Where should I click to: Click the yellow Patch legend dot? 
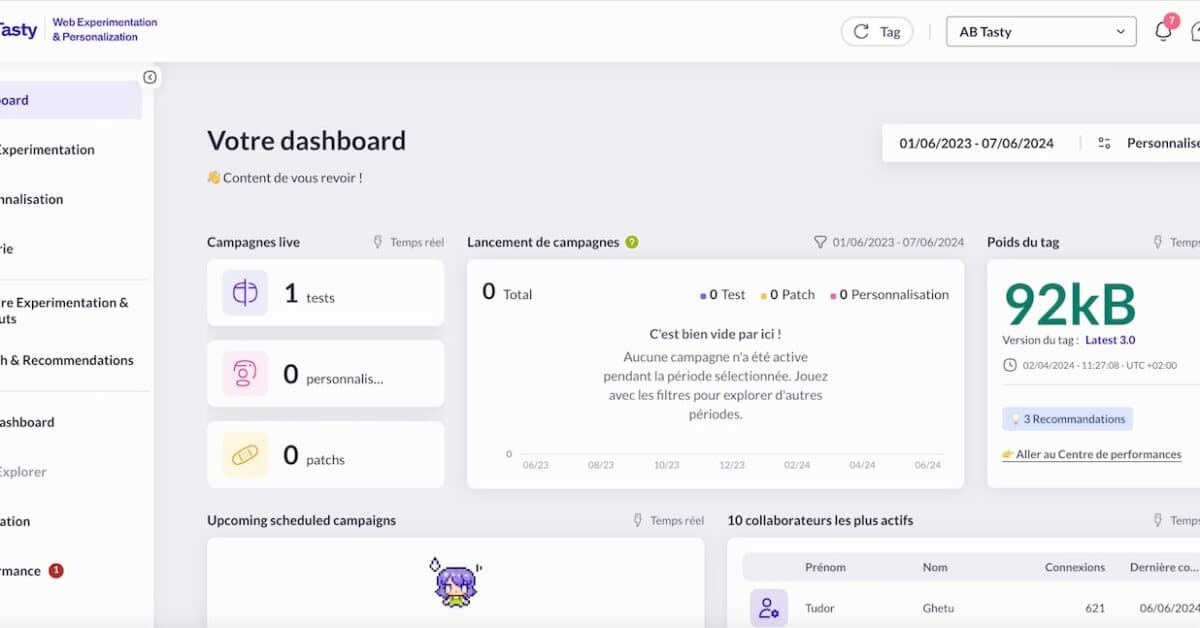coord(763,295)
